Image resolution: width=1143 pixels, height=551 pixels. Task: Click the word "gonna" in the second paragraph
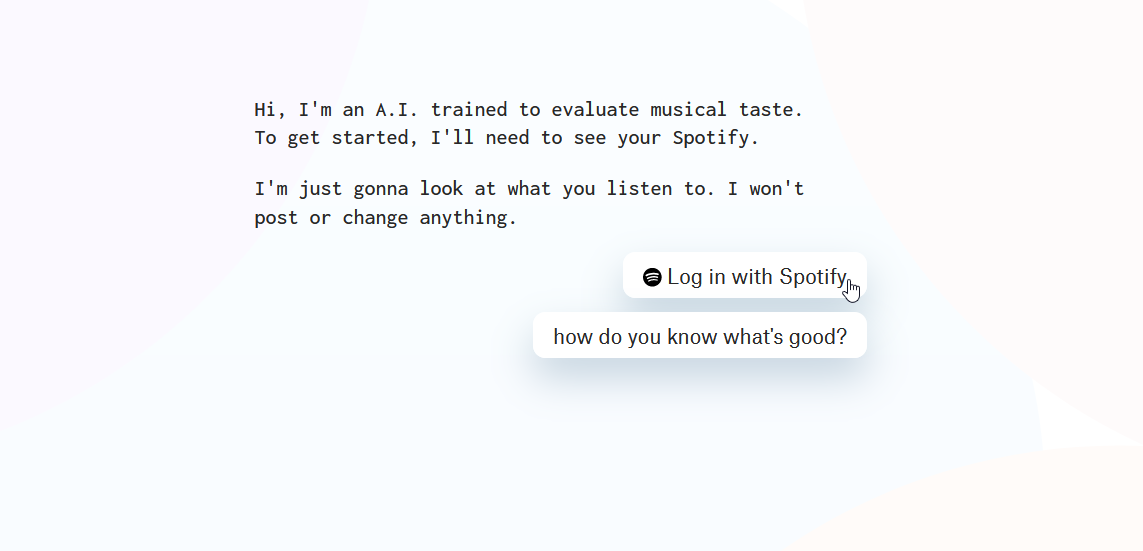(x=380, y=188)
